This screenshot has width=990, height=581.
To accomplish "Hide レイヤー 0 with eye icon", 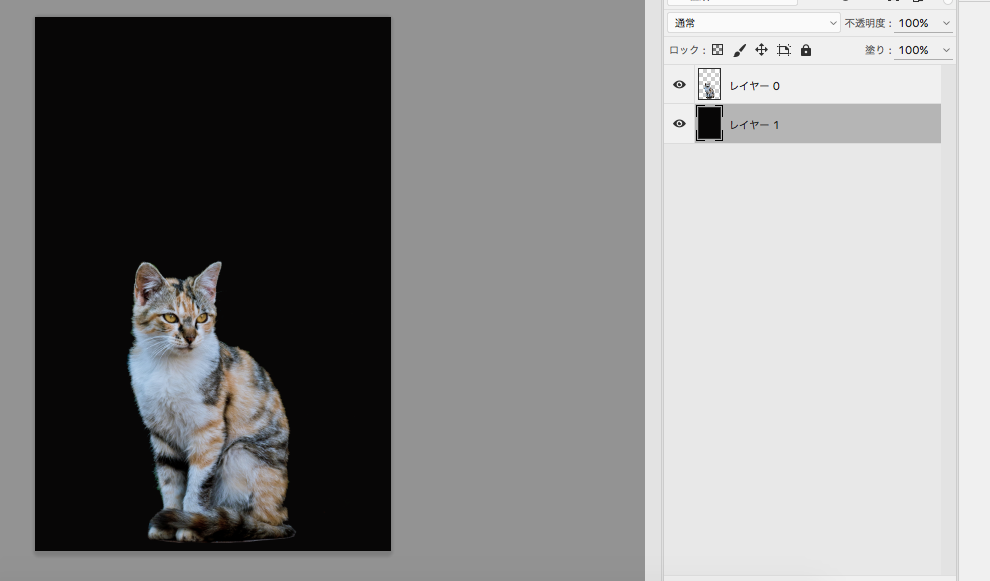I will tap(679, 85).
